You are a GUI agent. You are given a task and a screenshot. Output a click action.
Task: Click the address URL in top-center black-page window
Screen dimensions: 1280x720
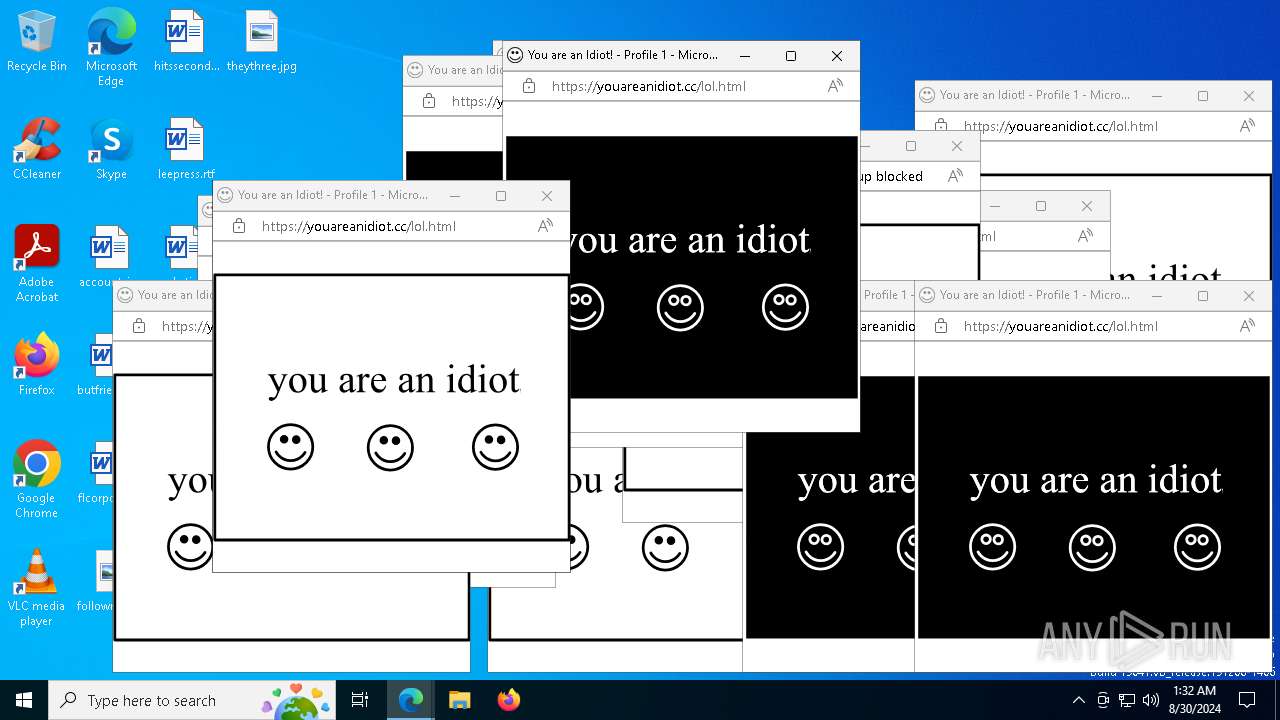click(648, 86)
